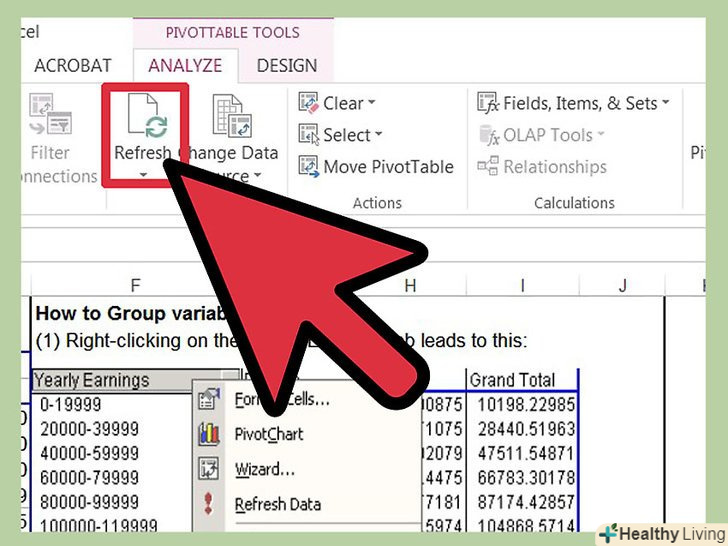Expand the OLAP Tools dropdown arrow

coord(600,134)
